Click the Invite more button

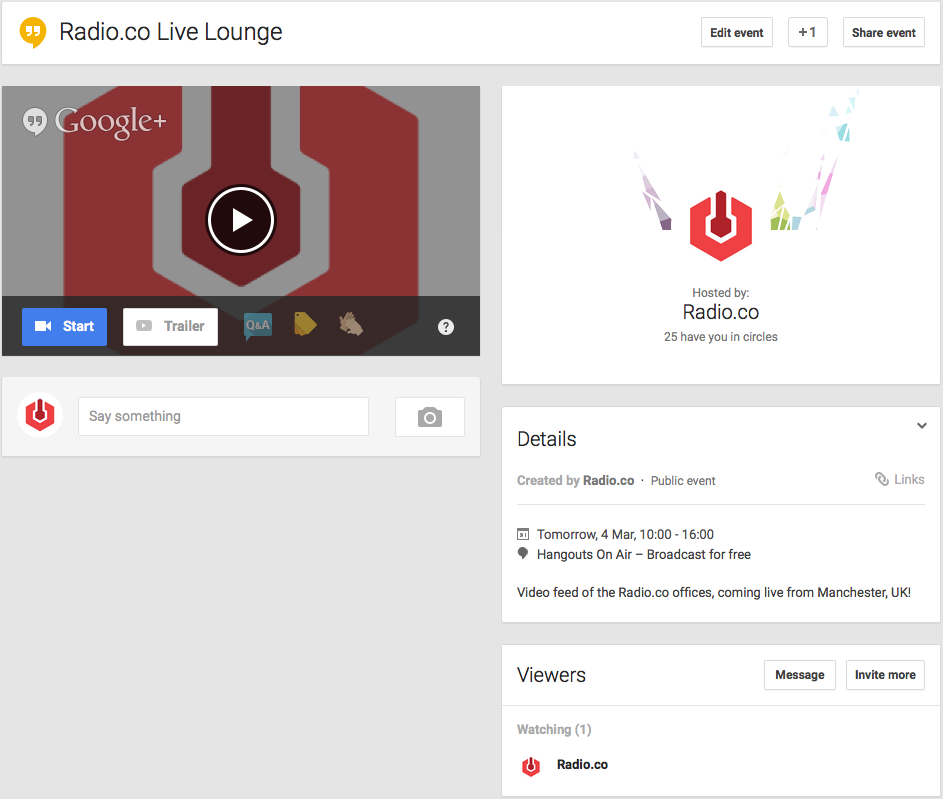point(885,675)
